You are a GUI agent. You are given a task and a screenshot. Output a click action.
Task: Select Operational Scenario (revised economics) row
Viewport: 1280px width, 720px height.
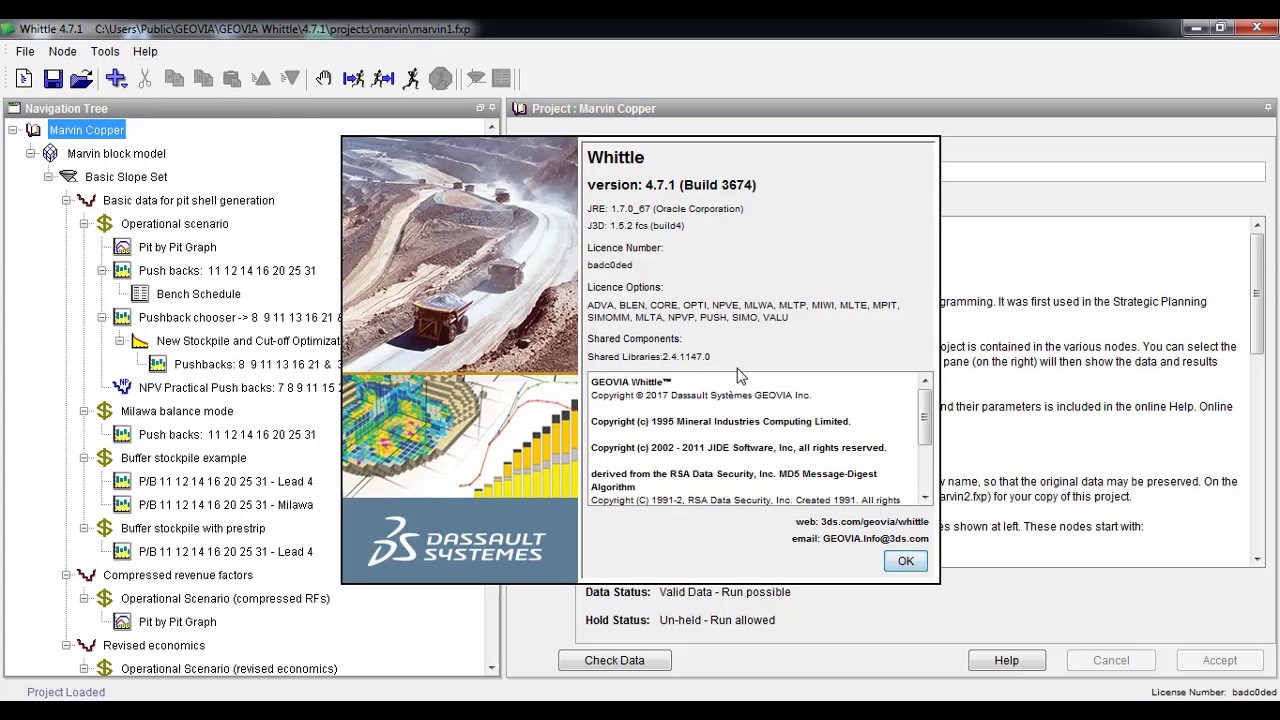coord(229,668)
